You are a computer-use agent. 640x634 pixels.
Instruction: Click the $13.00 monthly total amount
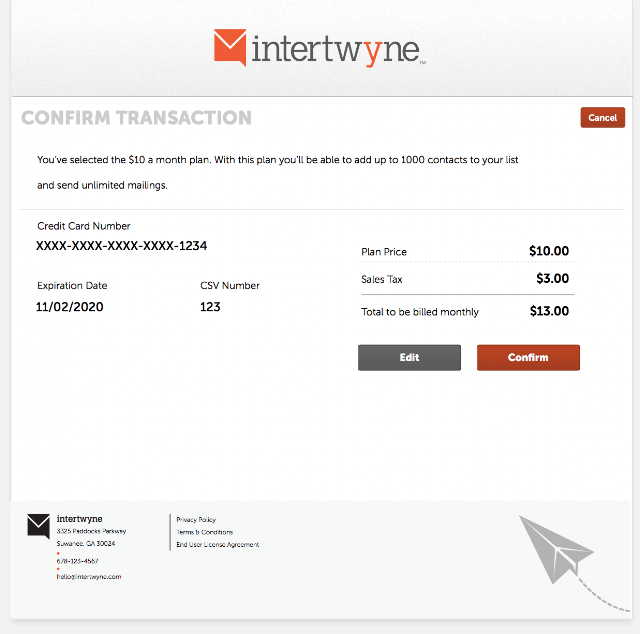click(549, 311)
